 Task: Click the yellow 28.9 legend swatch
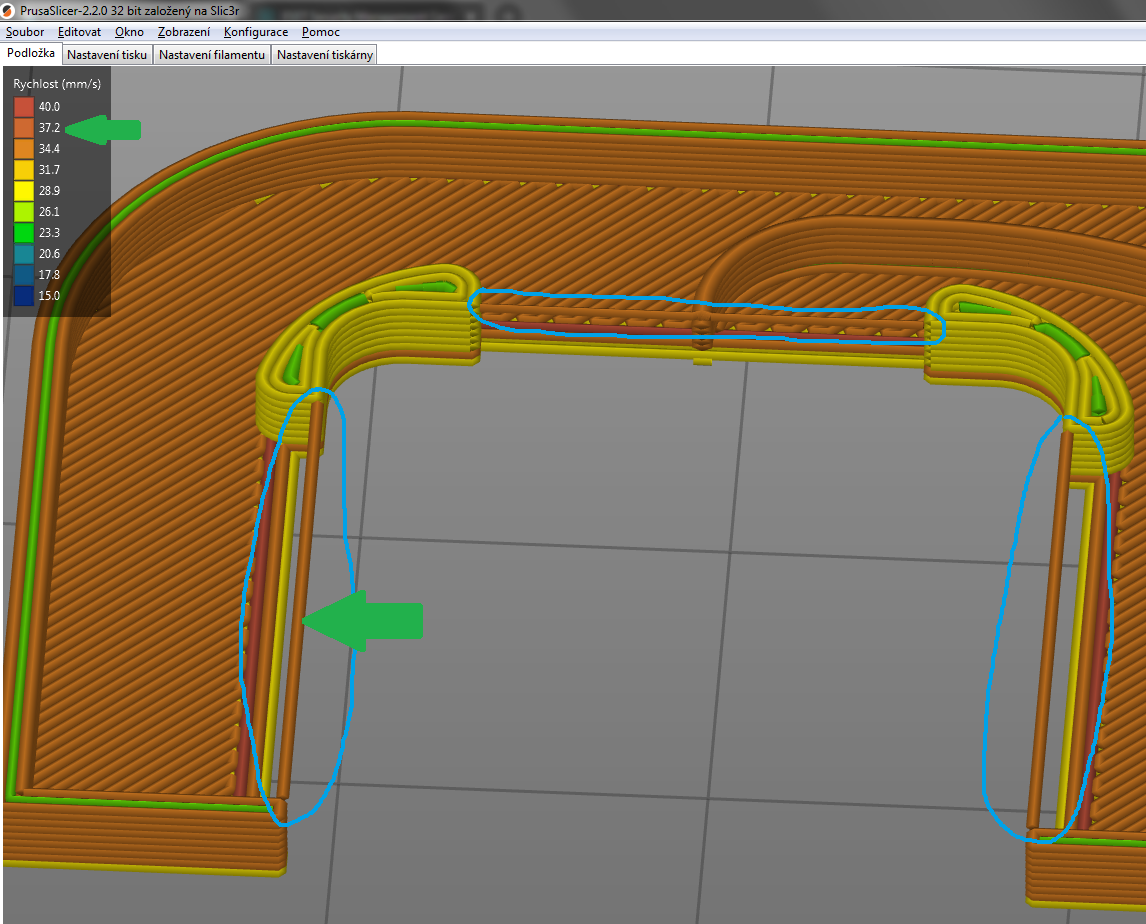(x=24, y=191)
